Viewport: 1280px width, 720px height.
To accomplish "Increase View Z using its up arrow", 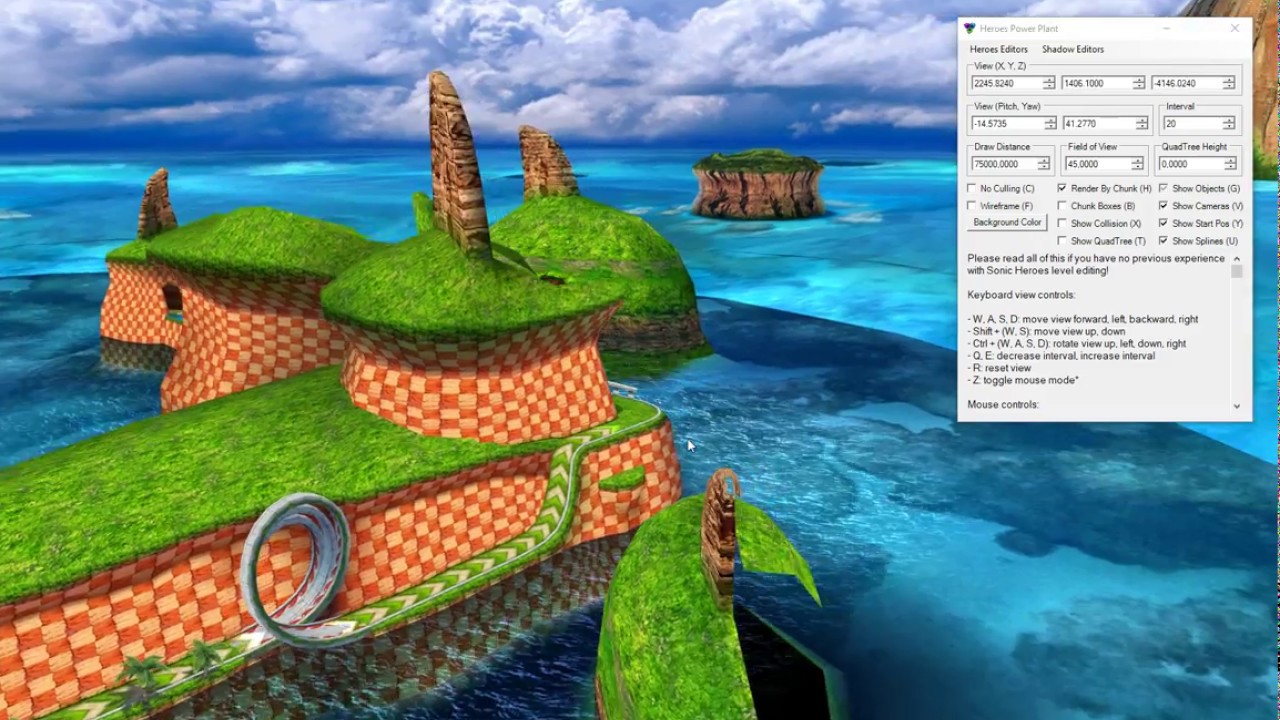I will click(x=1229, y=80).
